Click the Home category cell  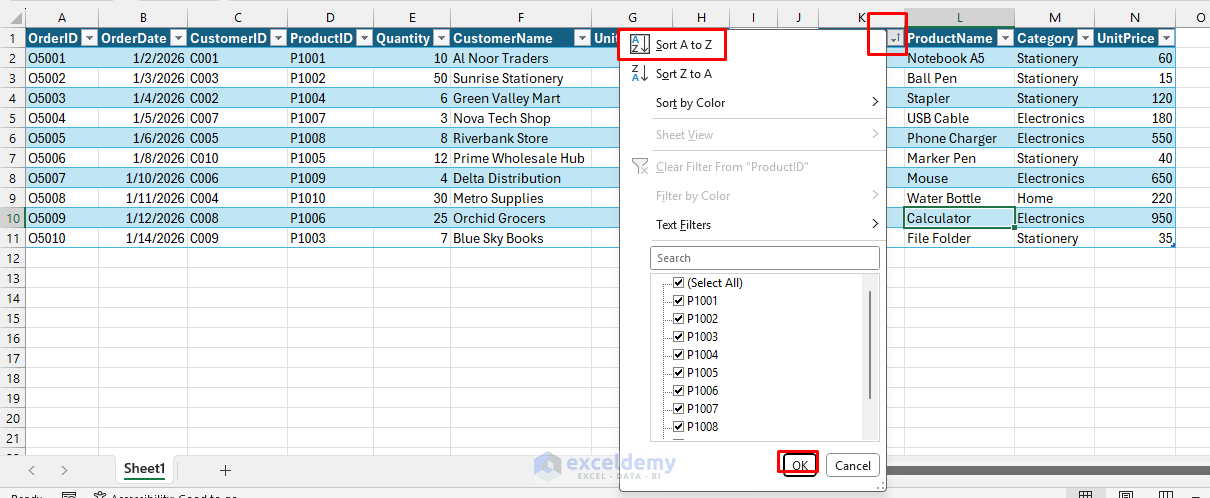(1054, 198)
